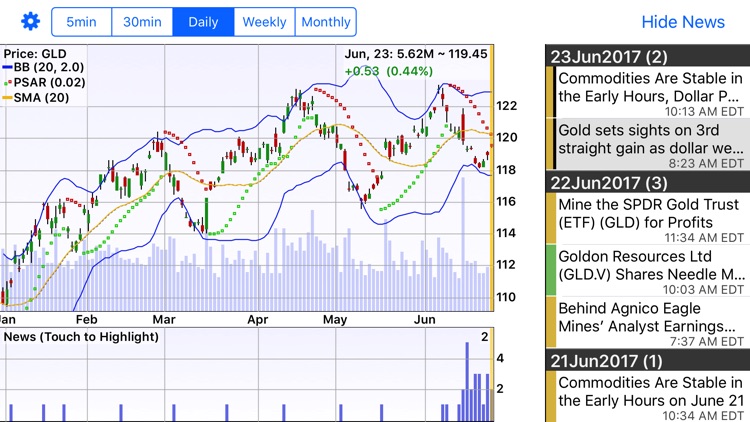This screenshot has width=750, height=422.
Task: Open 'Commodities Are Stable on June 21' article
Action: click(647, 396)
